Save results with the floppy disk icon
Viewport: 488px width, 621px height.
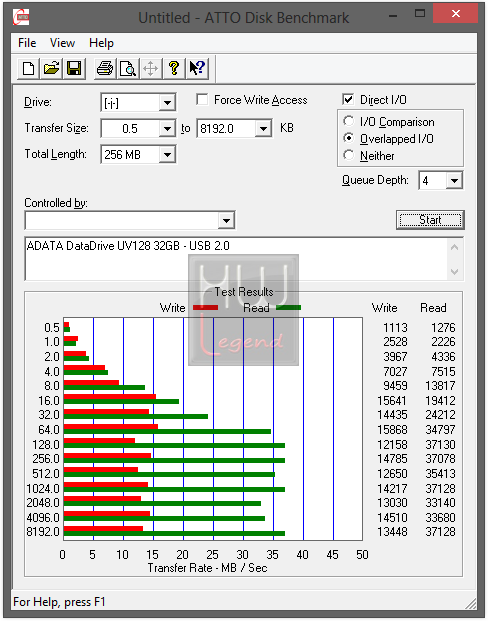(74, 69)
